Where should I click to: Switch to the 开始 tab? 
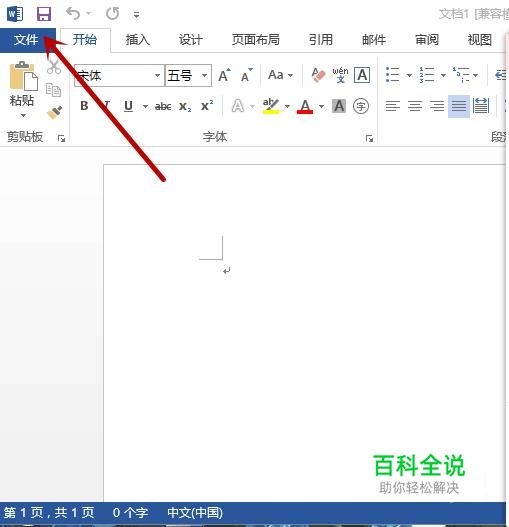pos(85,40)
